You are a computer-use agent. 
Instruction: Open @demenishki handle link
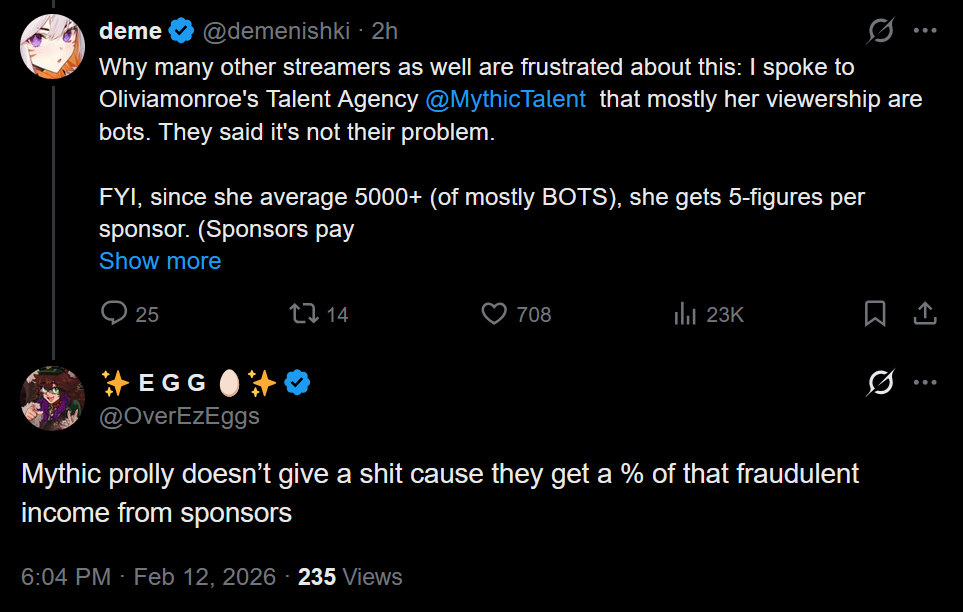[277, 31]
